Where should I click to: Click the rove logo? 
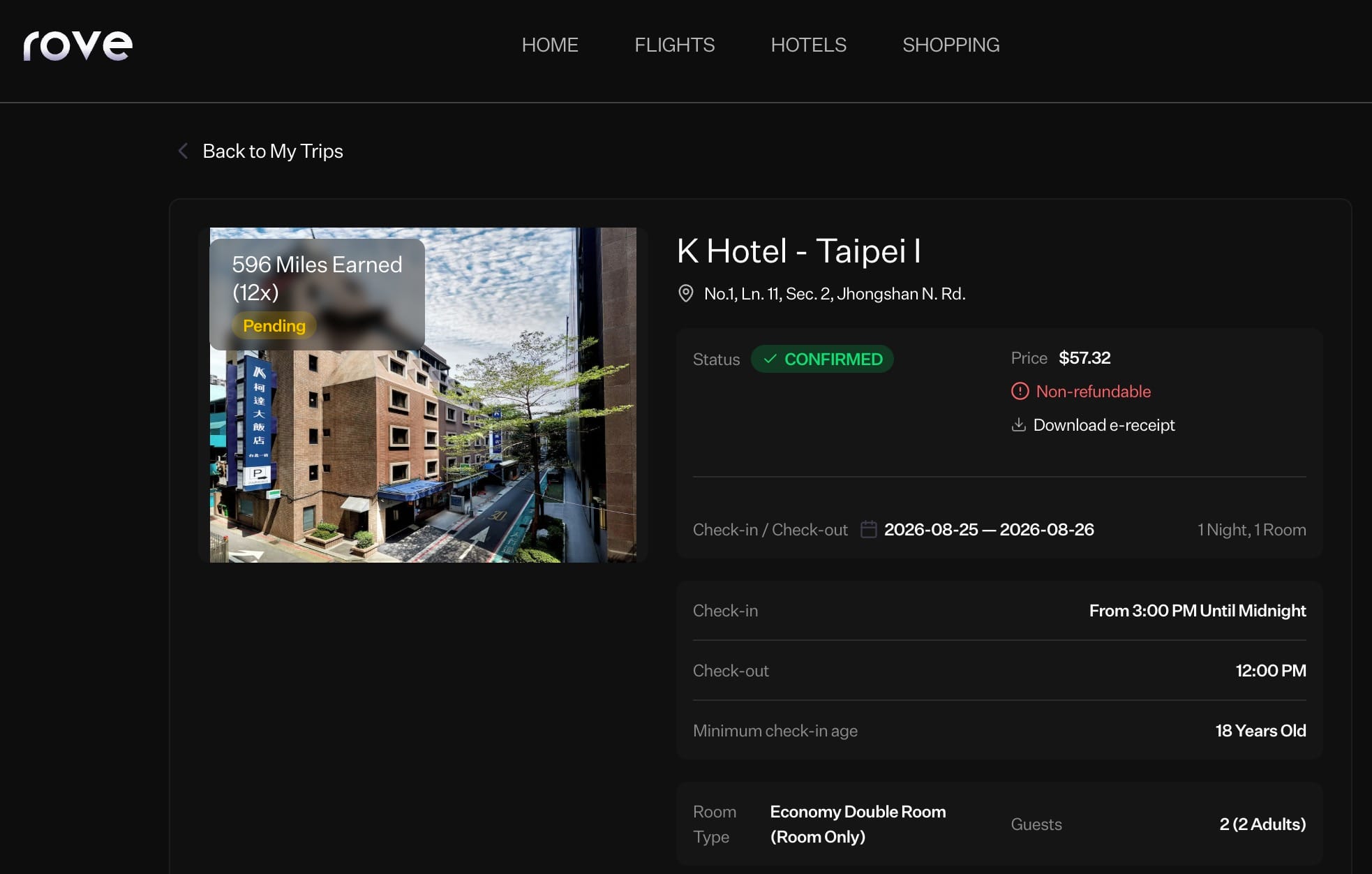(x=77, y=45)
